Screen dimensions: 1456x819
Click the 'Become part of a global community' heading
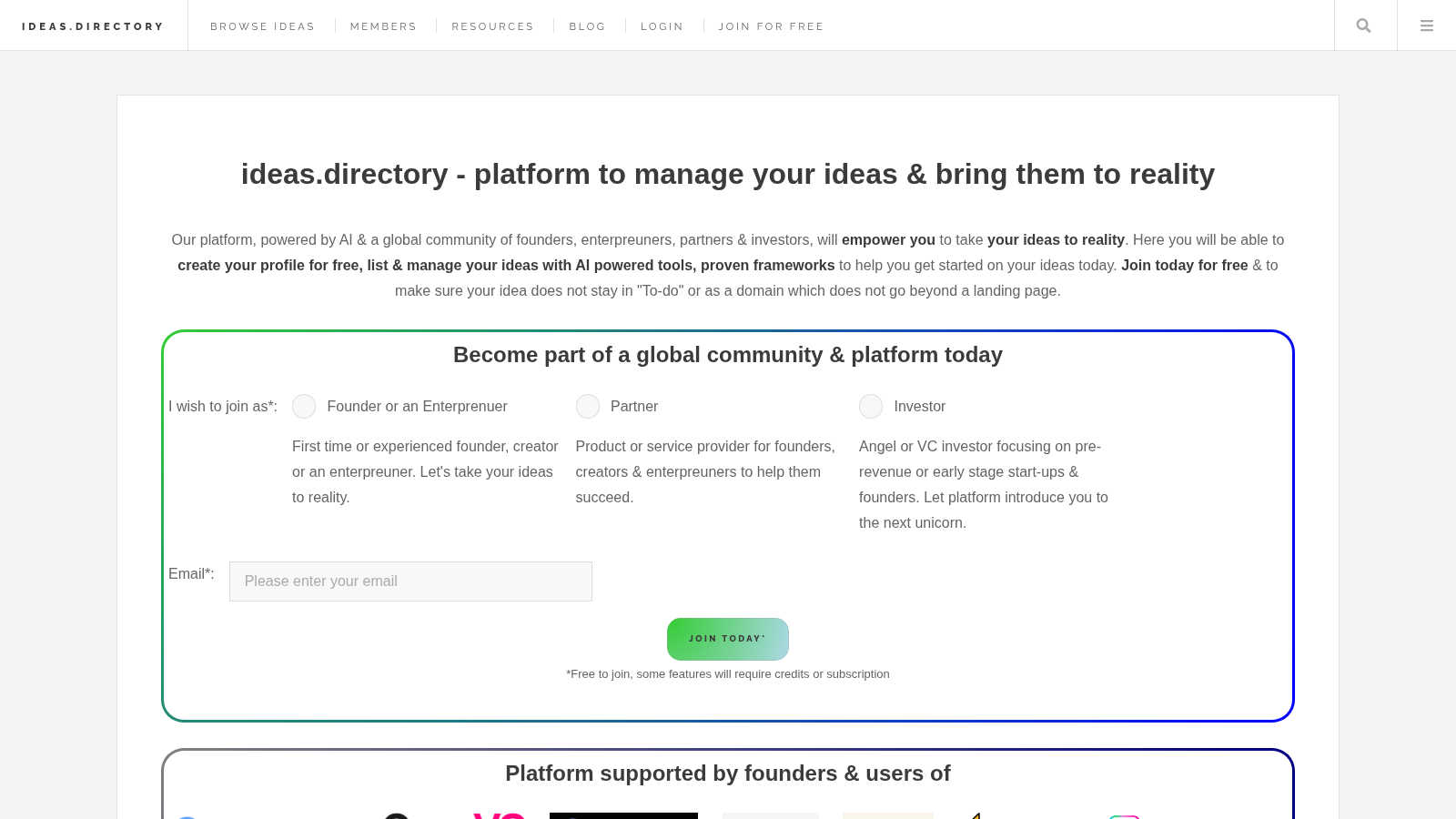click(728, 355)
